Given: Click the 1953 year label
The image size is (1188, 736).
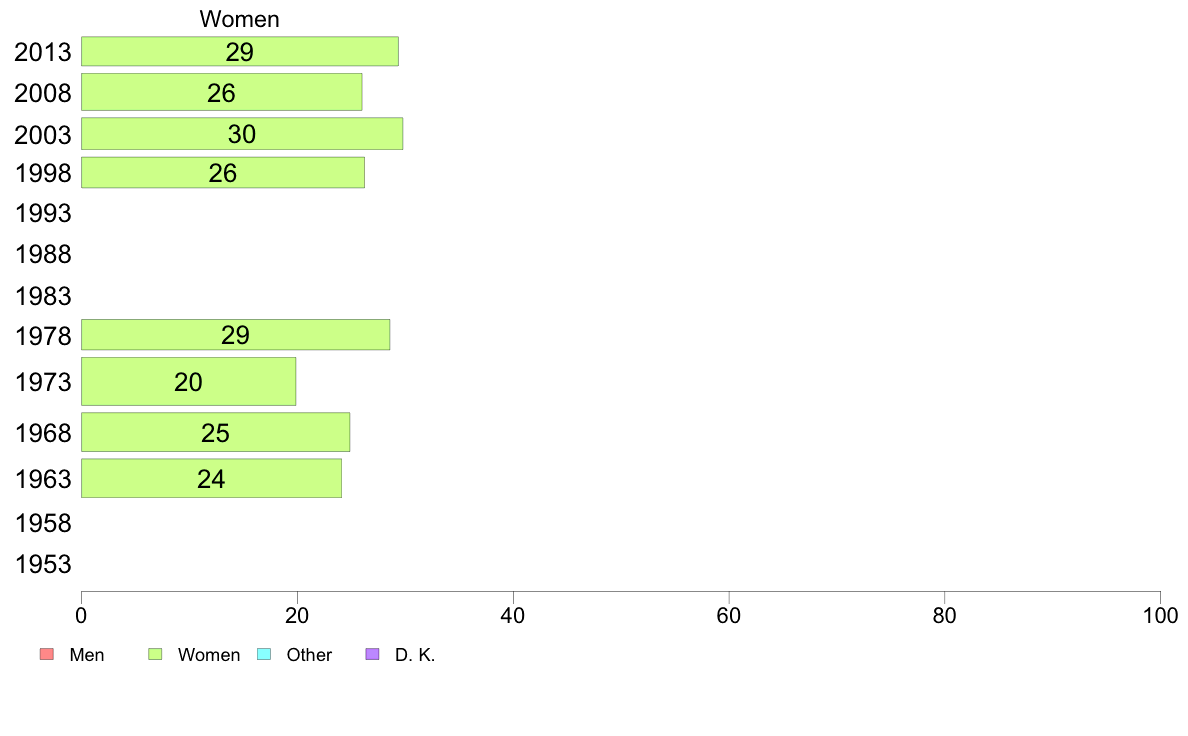Looking at the screenshot, I should [43, 565].
